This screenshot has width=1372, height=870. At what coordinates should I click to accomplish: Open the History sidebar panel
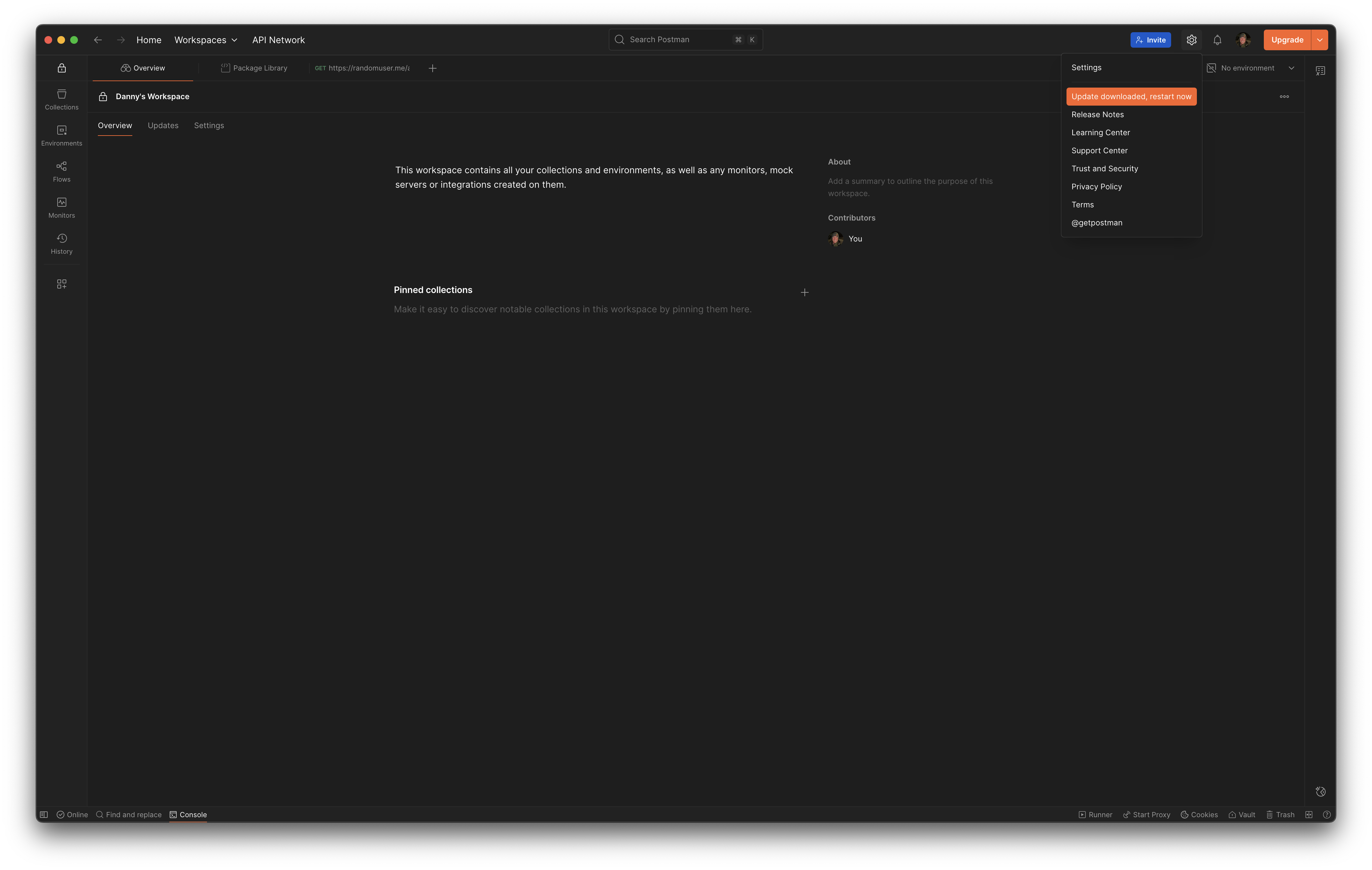(x=61, y=243)
